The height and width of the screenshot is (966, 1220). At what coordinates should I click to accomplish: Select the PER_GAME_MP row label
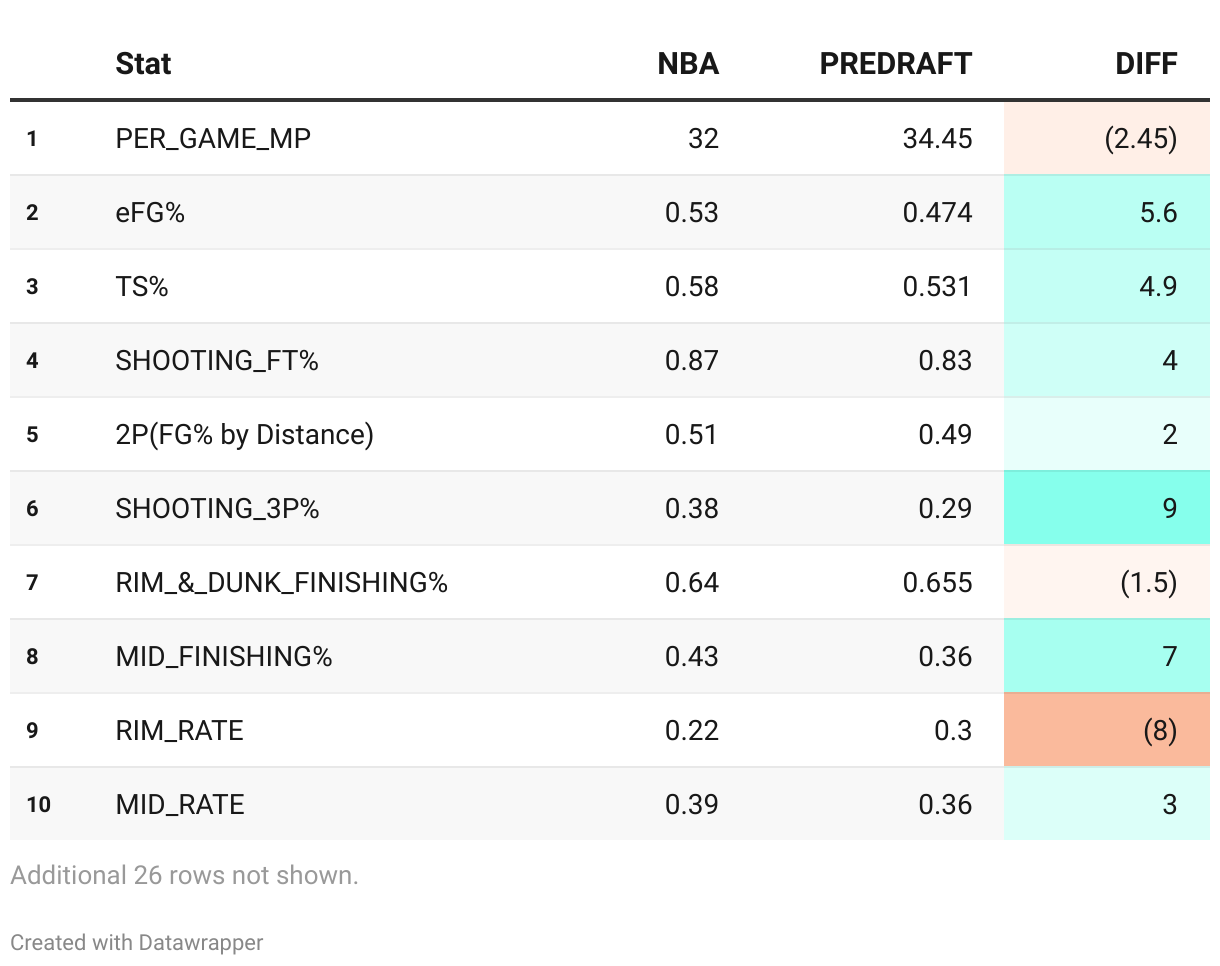coord(213,138)
